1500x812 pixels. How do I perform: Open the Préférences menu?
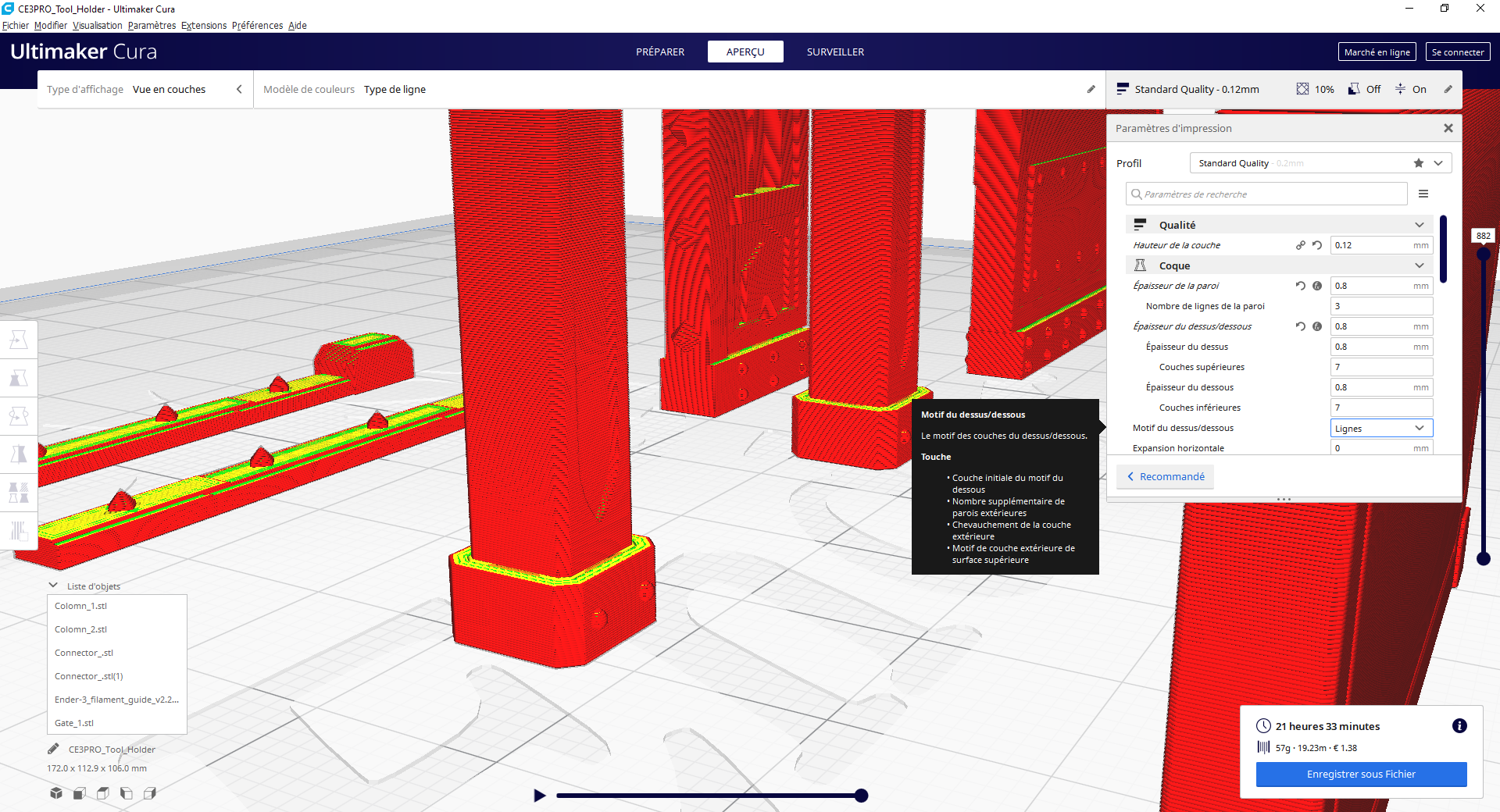[257, 25]
